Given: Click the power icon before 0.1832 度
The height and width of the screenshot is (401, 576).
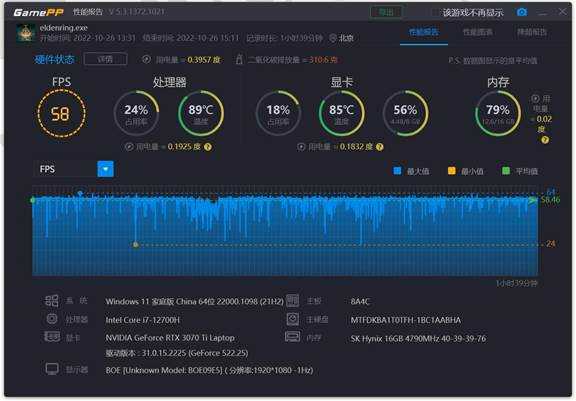Looking at the screenshot, I should [301, 147].
